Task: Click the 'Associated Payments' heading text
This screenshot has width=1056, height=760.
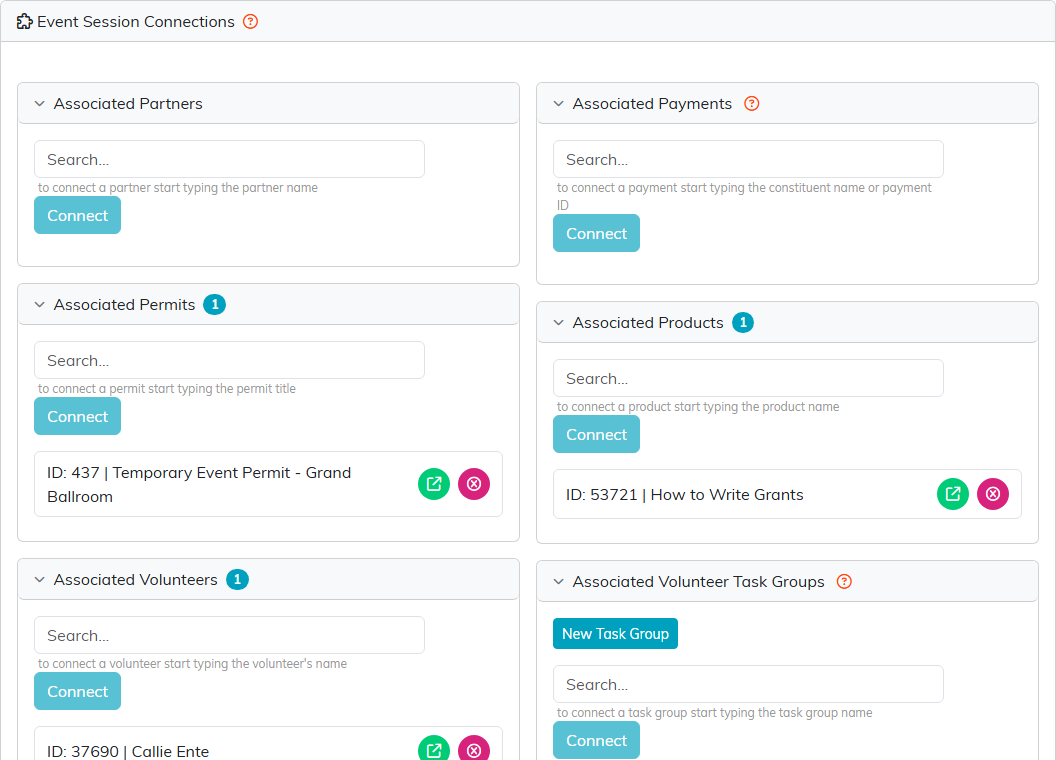Action: (652, 104)
